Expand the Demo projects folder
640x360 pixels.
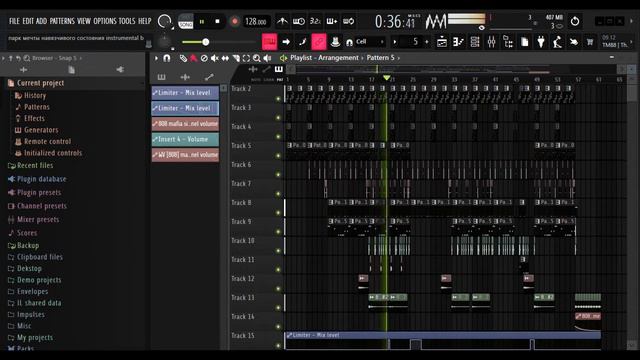[x=34, y=280]
